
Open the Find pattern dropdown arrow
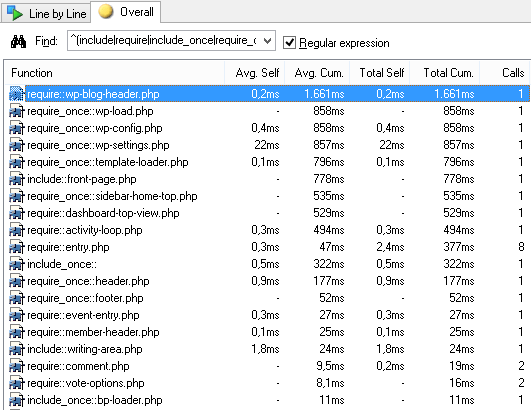[x=268, y=41]
